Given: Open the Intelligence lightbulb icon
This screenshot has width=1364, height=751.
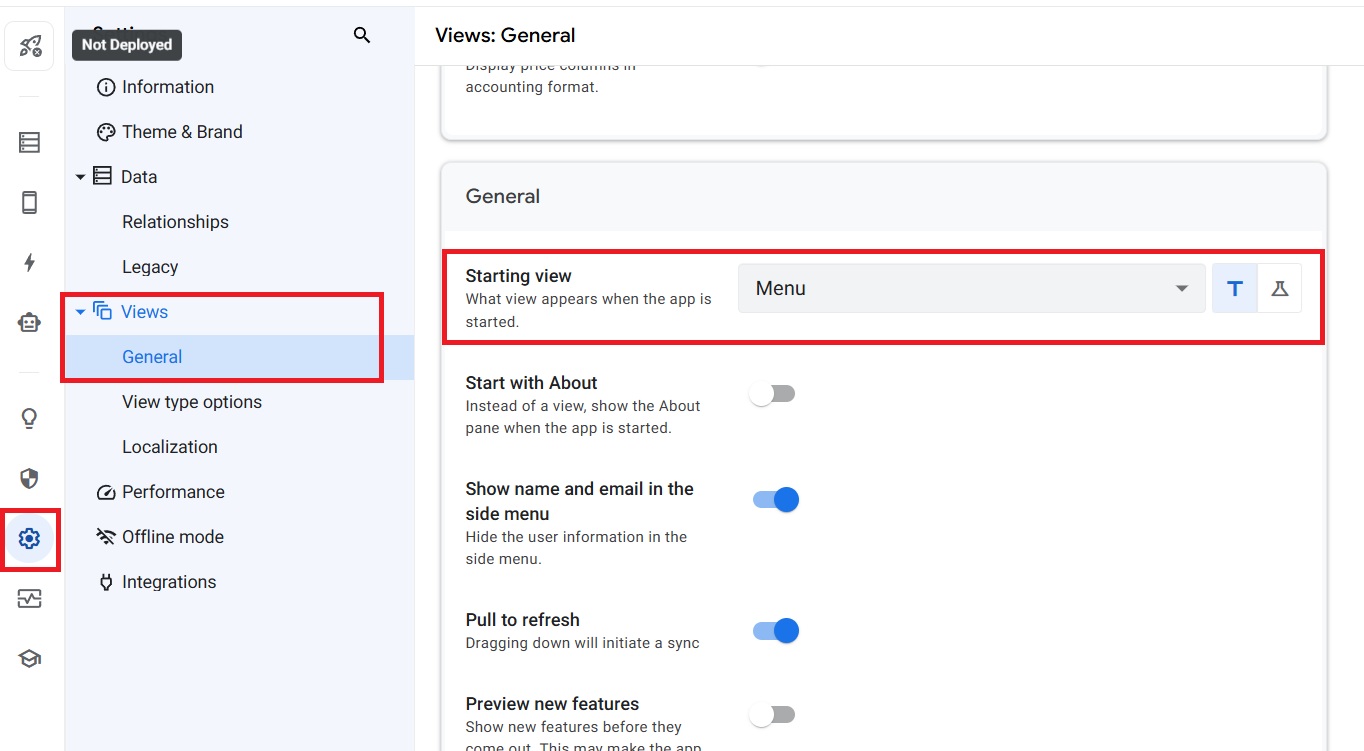Looking at the screenshot, I should (x=29, y=418).
